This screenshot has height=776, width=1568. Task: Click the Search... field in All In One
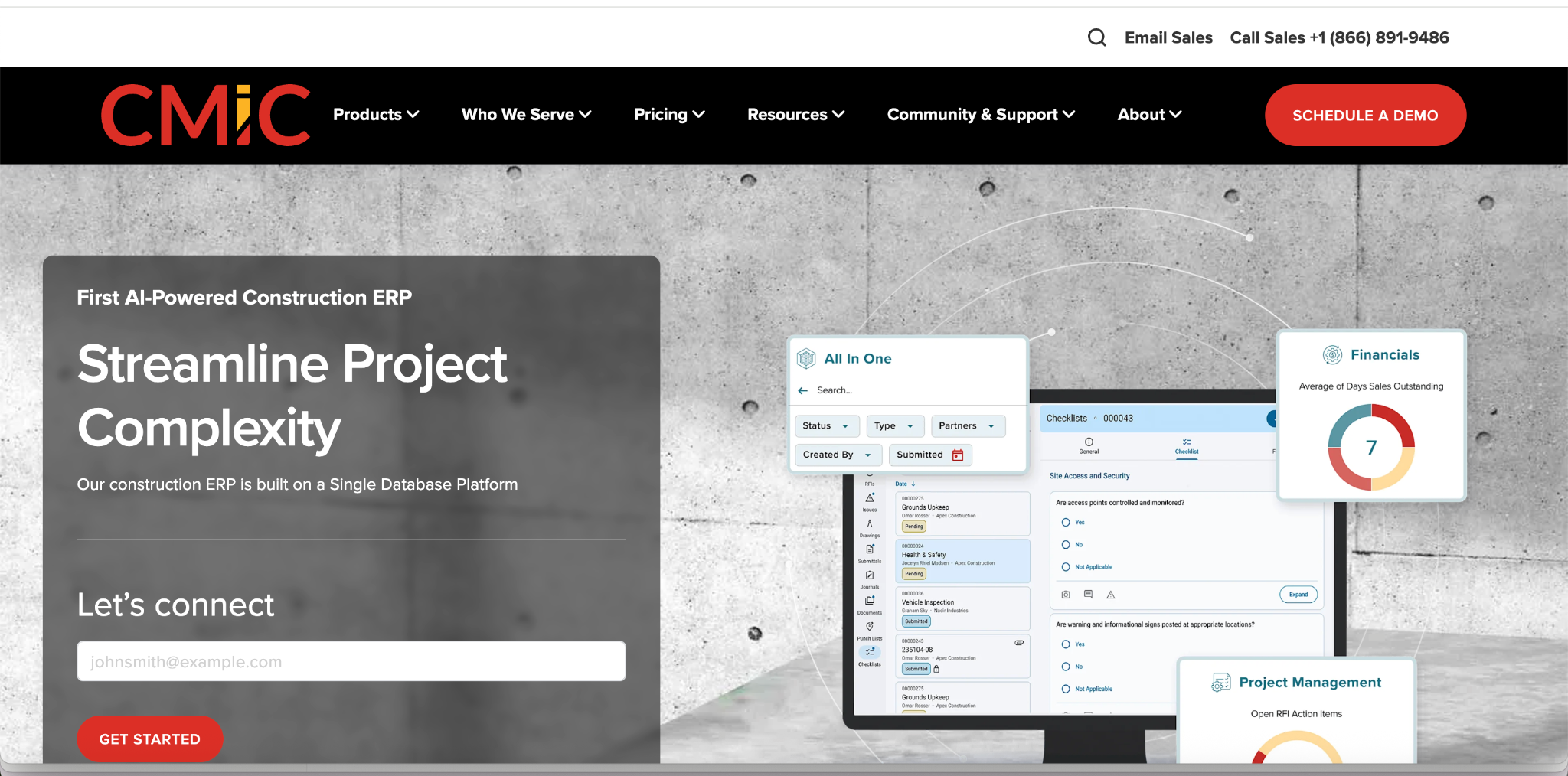[x=835, y=390]
